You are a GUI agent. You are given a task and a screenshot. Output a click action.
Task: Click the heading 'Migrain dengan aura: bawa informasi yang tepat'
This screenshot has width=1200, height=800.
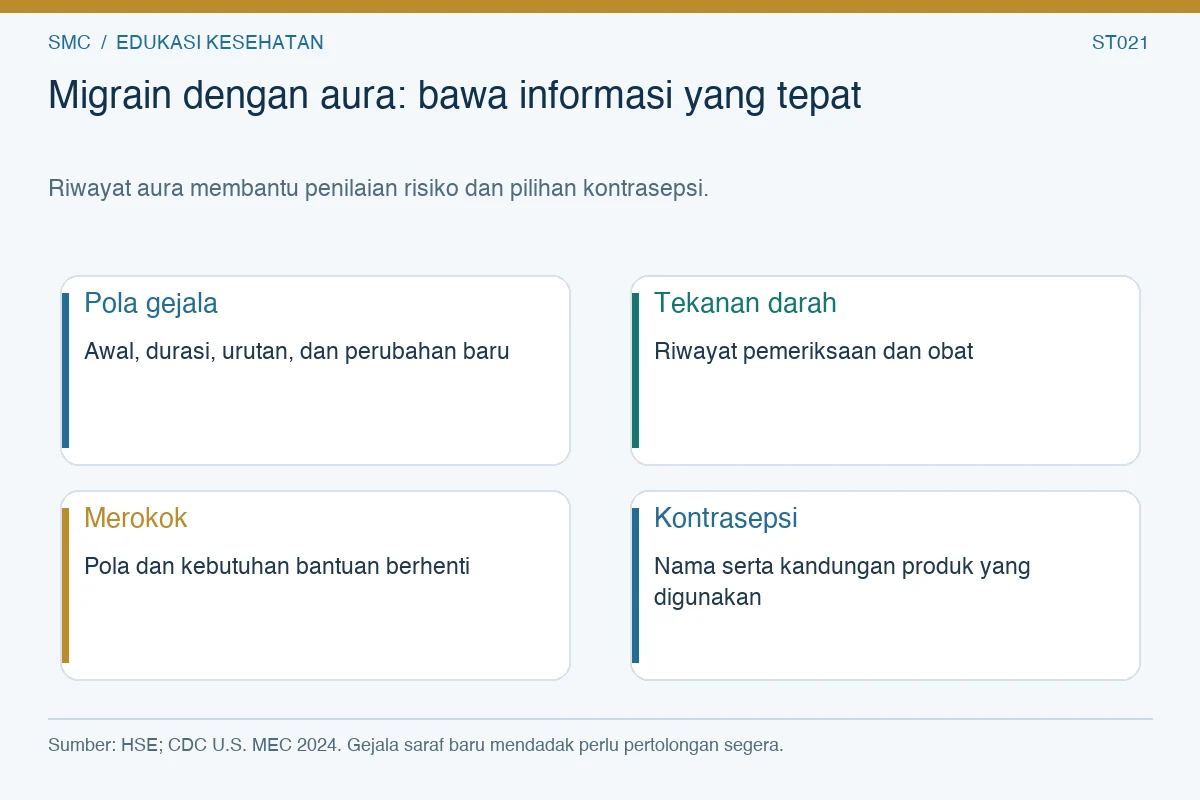[454, 96]
